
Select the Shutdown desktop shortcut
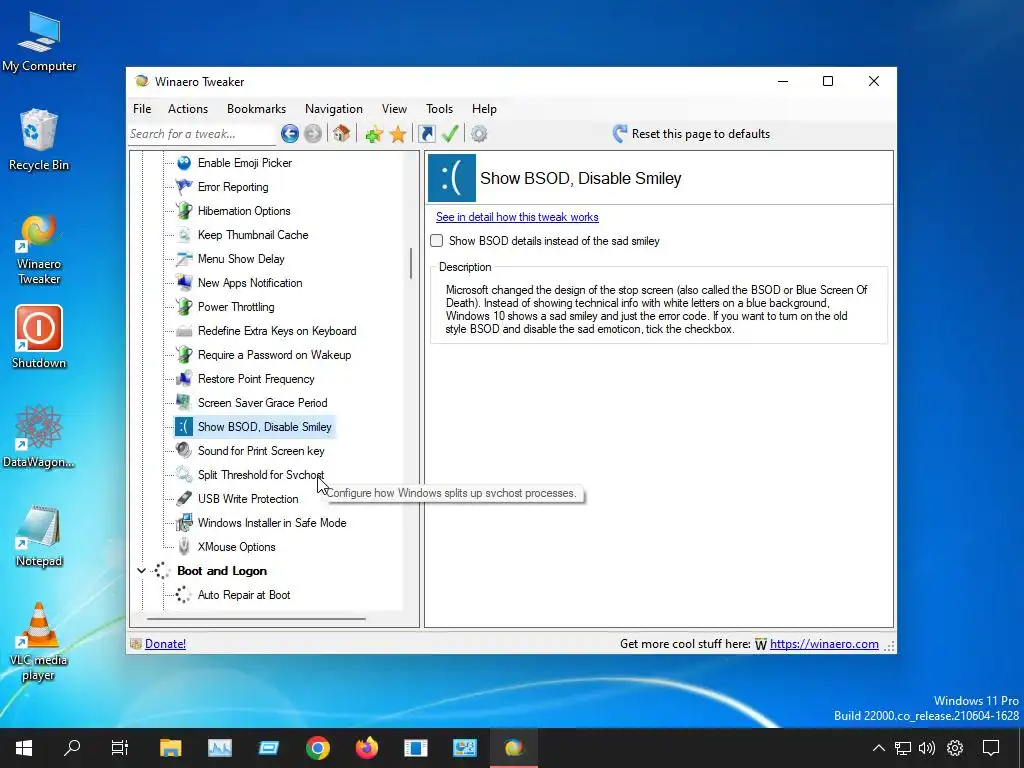[39, 337]
